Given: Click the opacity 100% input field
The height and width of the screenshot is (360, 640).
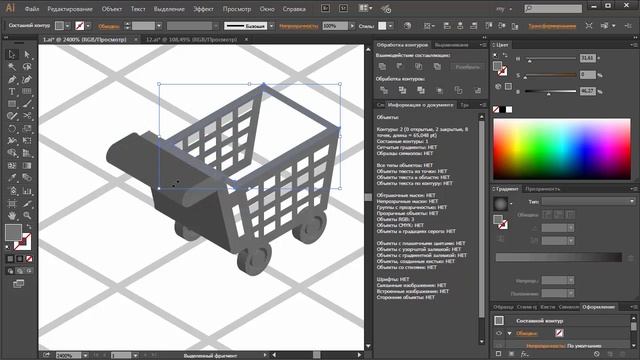Looking at the screenshot, I should point(335,26).
